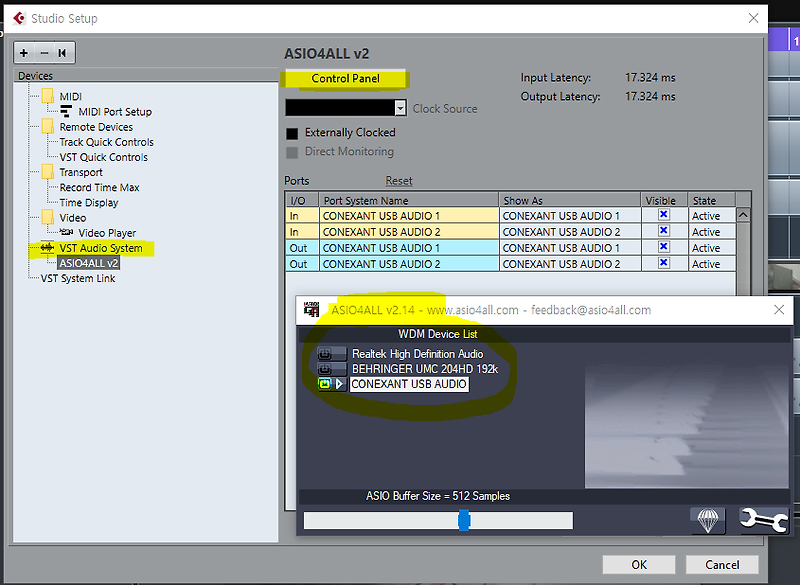Click the CONEXANT USB AUDIO power button
This screenshot has height=585, width=800.
[324, 383]
